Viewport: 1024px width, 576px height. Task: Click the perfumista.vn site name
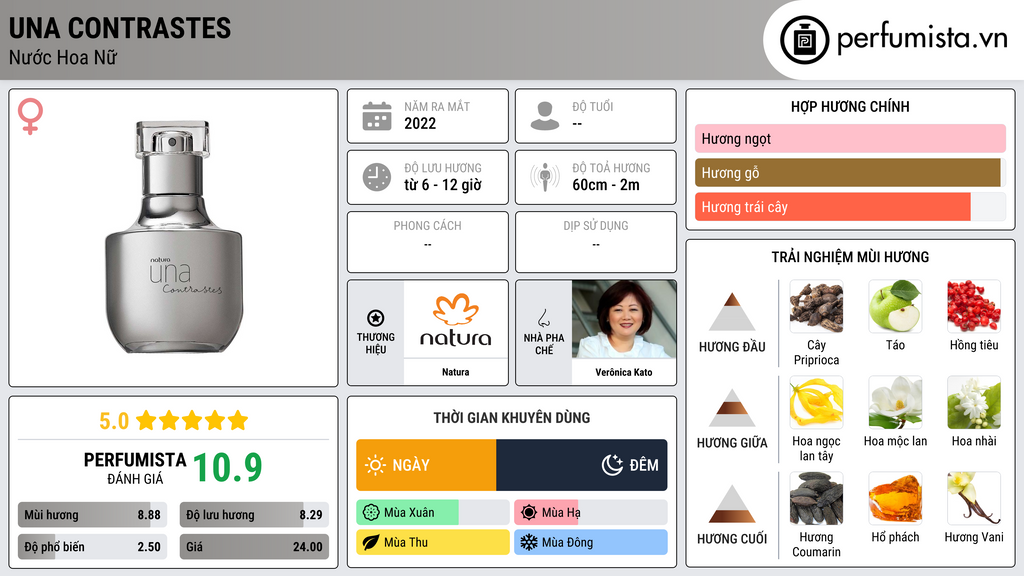tap(922, 39)
